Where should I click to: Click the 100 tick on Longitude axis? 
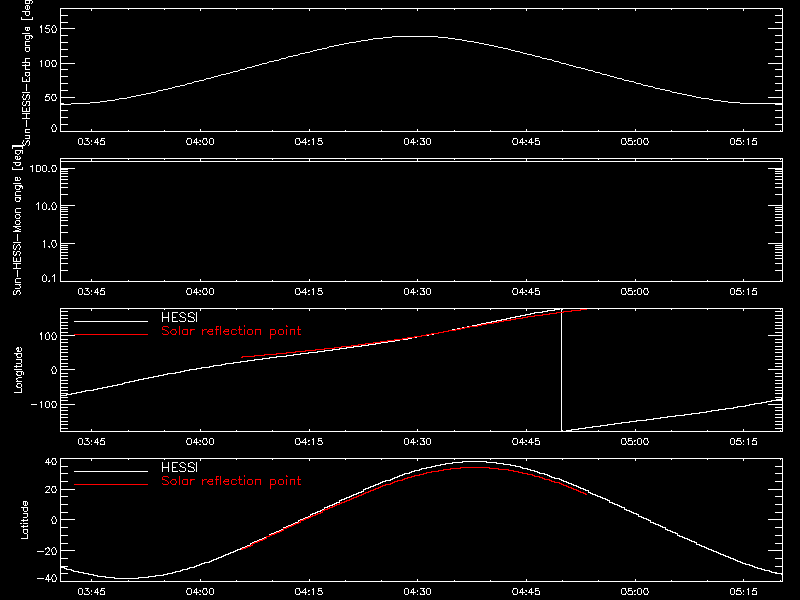point(48,336)
